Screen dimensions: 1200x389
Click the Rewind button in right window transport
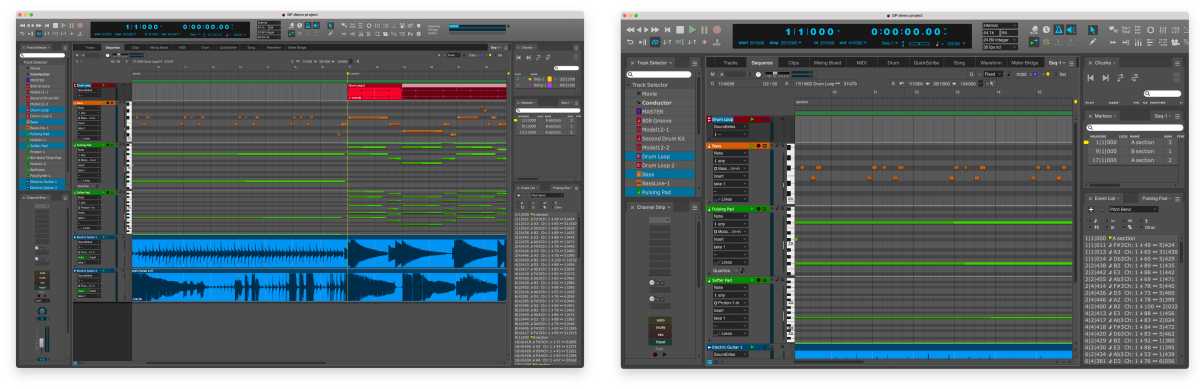(631, 30)
